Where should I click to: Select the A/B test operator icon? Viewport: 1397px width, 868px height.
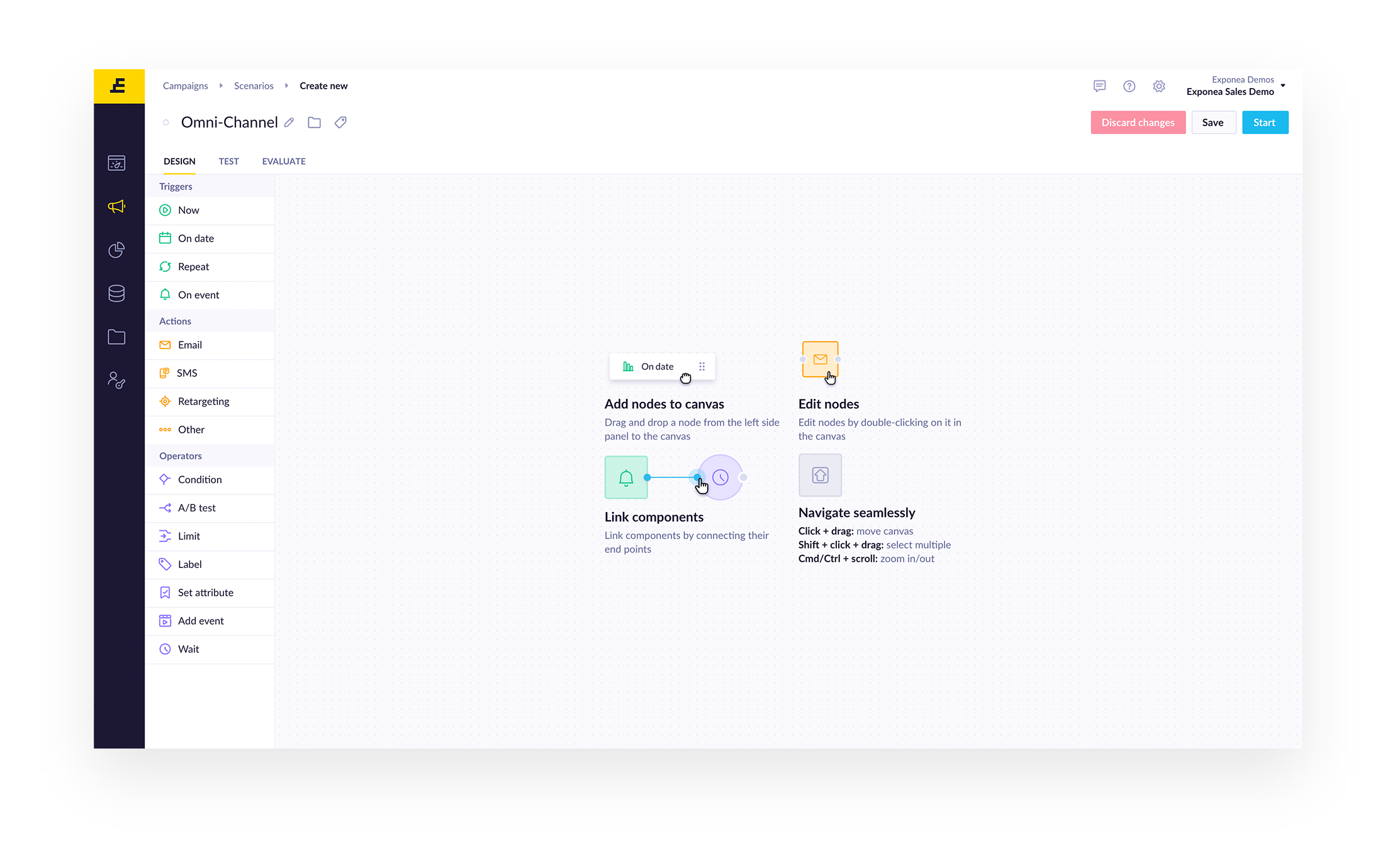pos(164,507)
